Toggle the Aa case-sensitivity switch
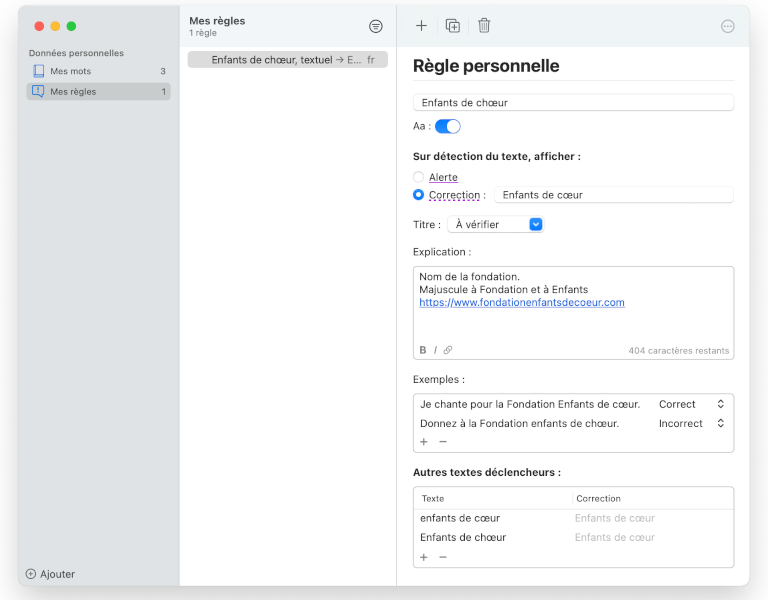 [x=448, y=126]
